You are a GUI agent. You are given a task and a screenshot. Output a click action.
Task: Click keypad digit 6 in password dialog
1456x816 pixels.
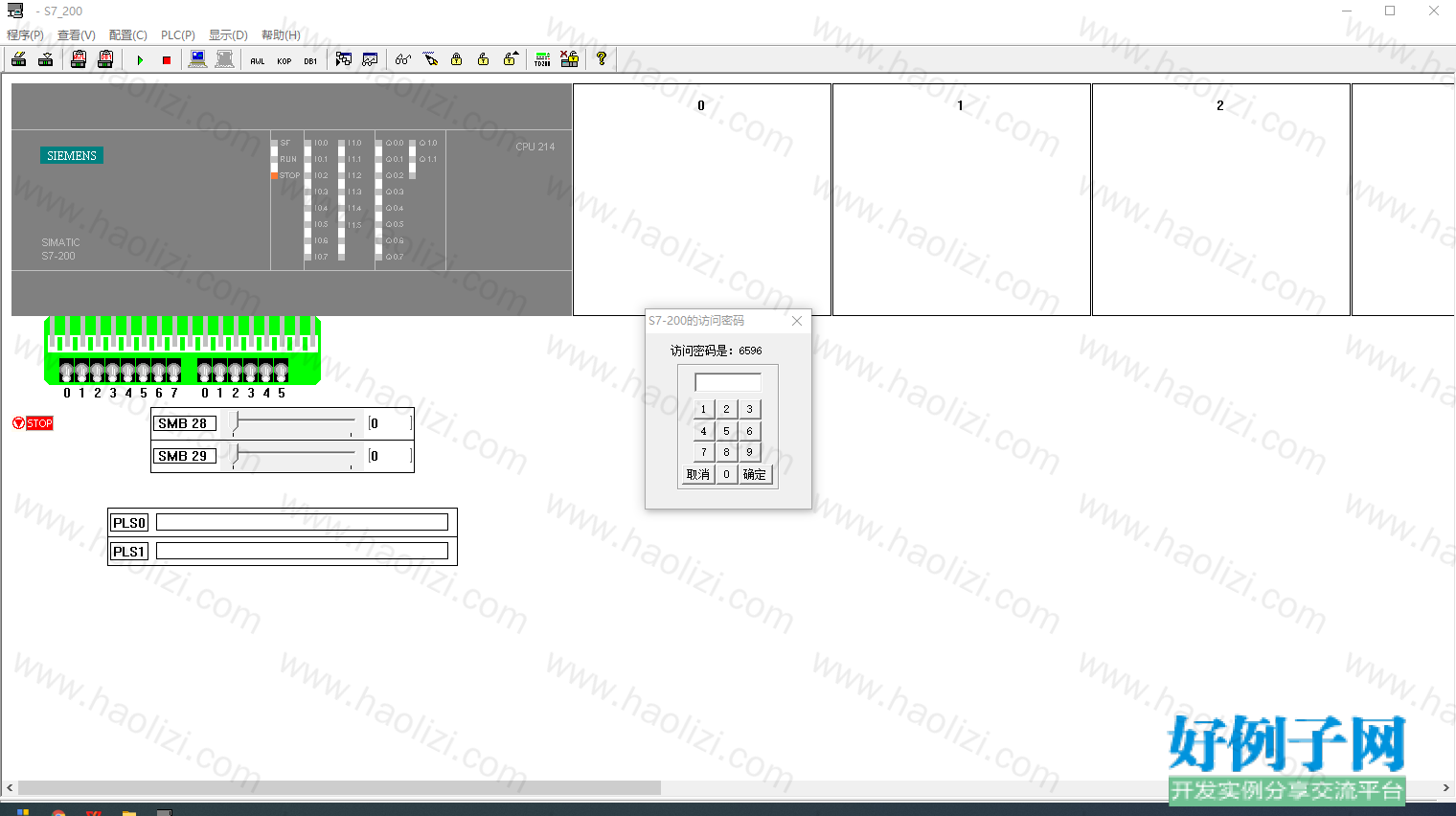coord(750,431)
